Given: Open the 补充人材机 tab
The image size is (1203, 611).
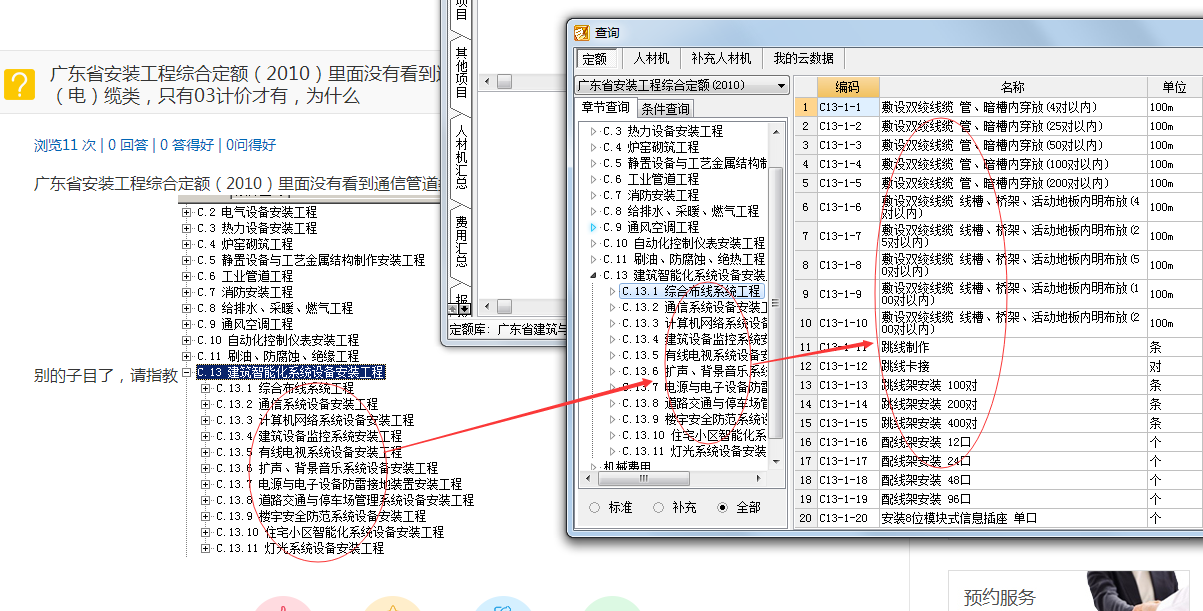Looking at the screenshot, I should point(721,59).
